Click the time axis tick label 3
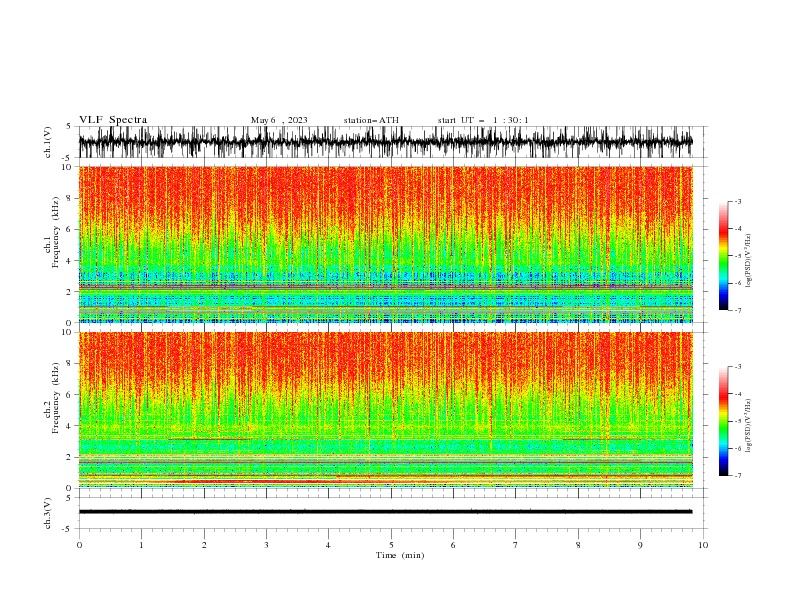Screen dimensions: 792x612 [266, 545]
